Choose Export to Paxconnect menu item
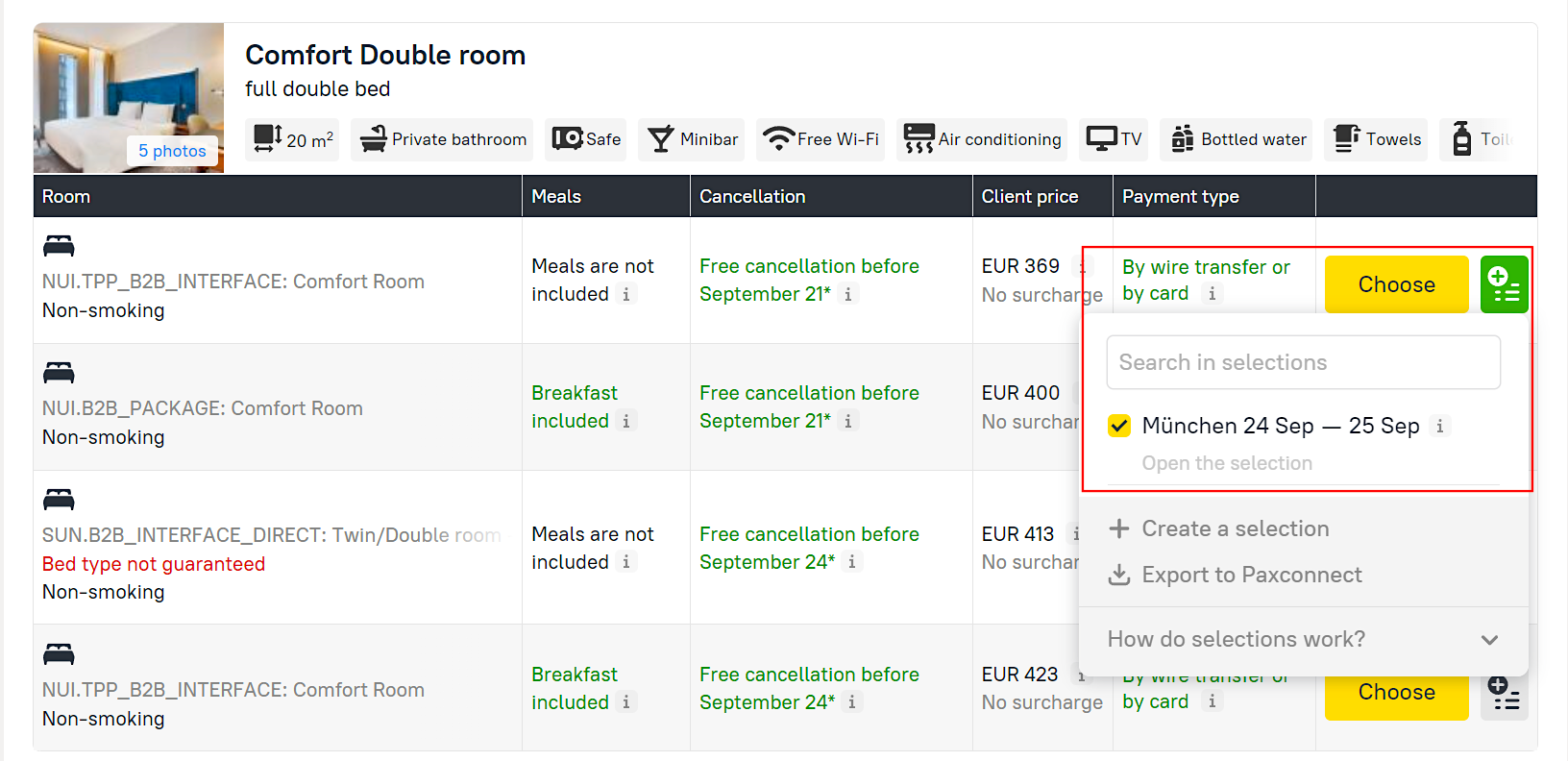This screenshot has width=1568, height=761. (x=1251, y=575)
